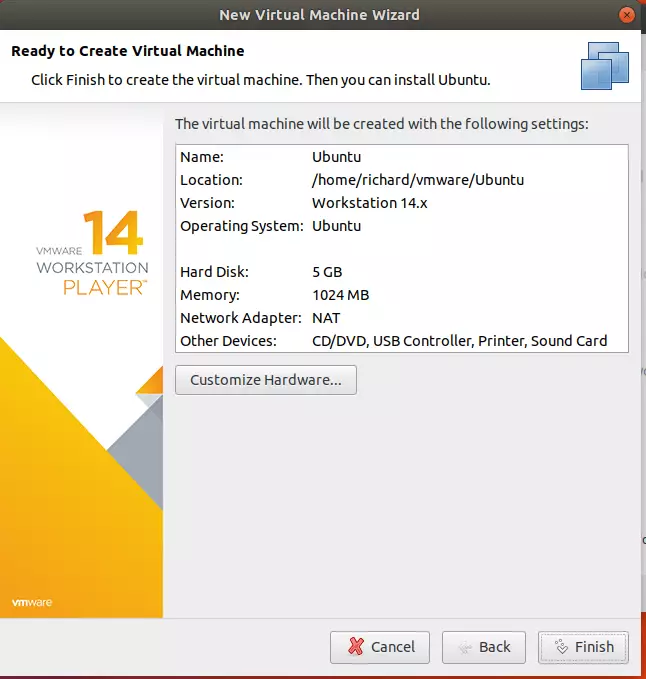Click the New Virtual Machine Wizard title bar
The height and width of the screenshot is (679, 646).
click(320, 15)
